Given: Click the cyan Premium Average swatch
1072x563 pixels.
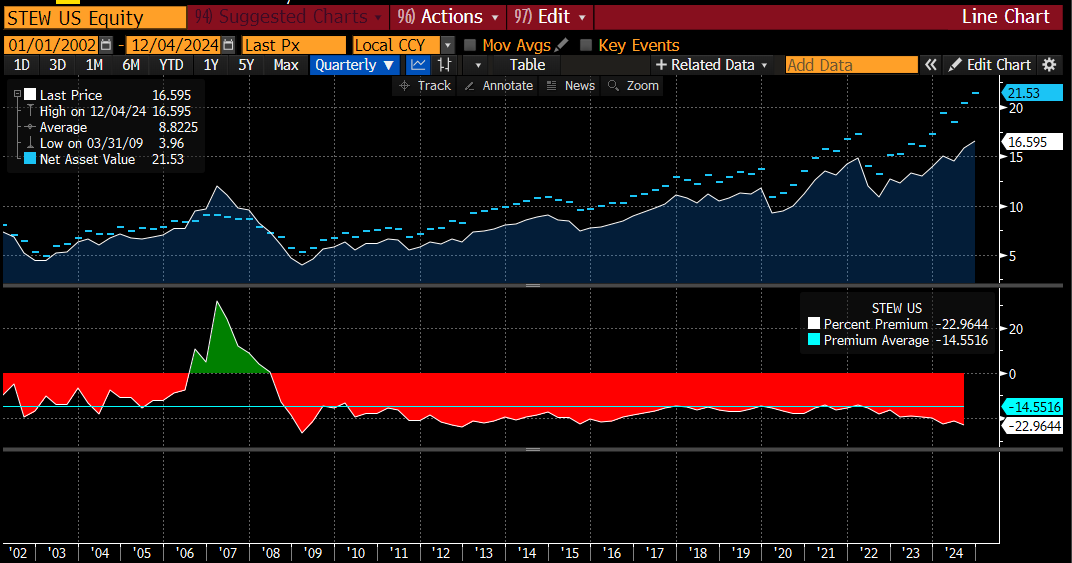Looking at the screenshot, I should click(814, 339).
